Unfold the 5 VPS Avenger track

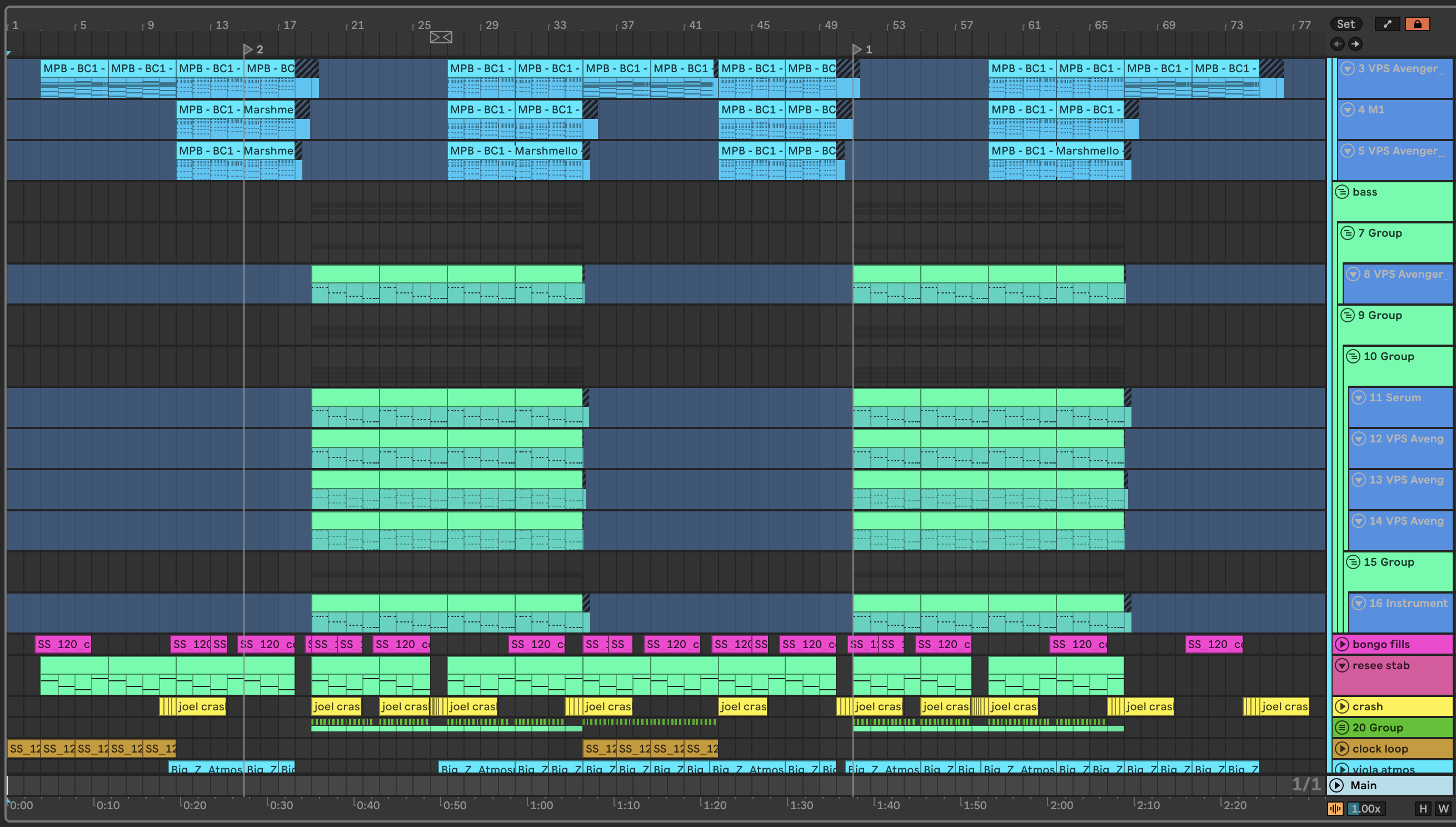pyautogui.click(x=1347, y=151)
